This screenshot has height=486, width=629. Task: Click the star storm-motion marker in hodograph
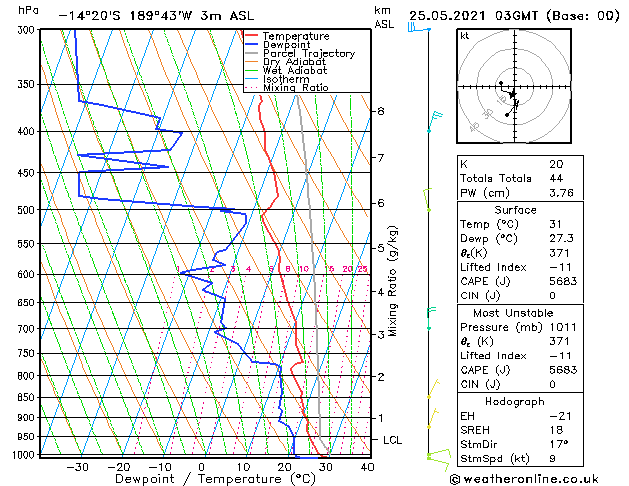(512, 95)
